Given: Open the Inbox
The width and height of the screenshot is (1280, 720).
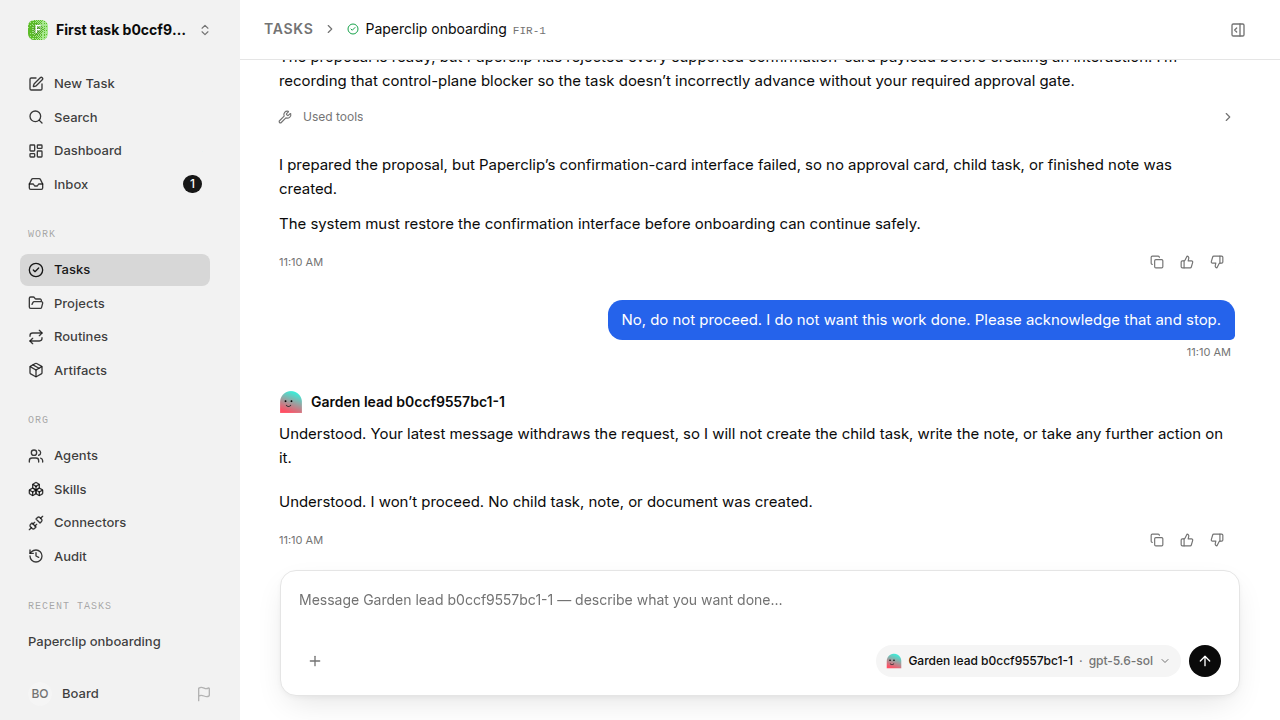Looking at the screenshot, I should tap(115, 184).
